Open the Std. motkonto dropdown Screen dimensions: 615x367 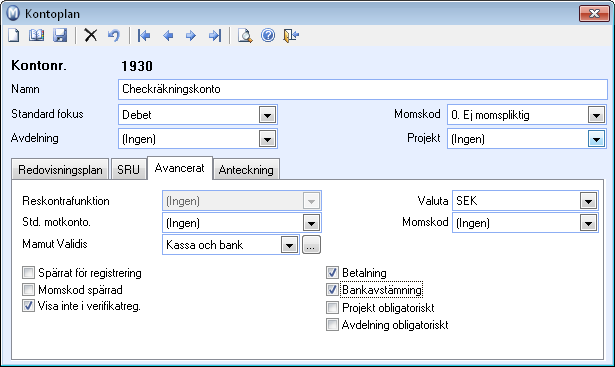coord(311,223)
